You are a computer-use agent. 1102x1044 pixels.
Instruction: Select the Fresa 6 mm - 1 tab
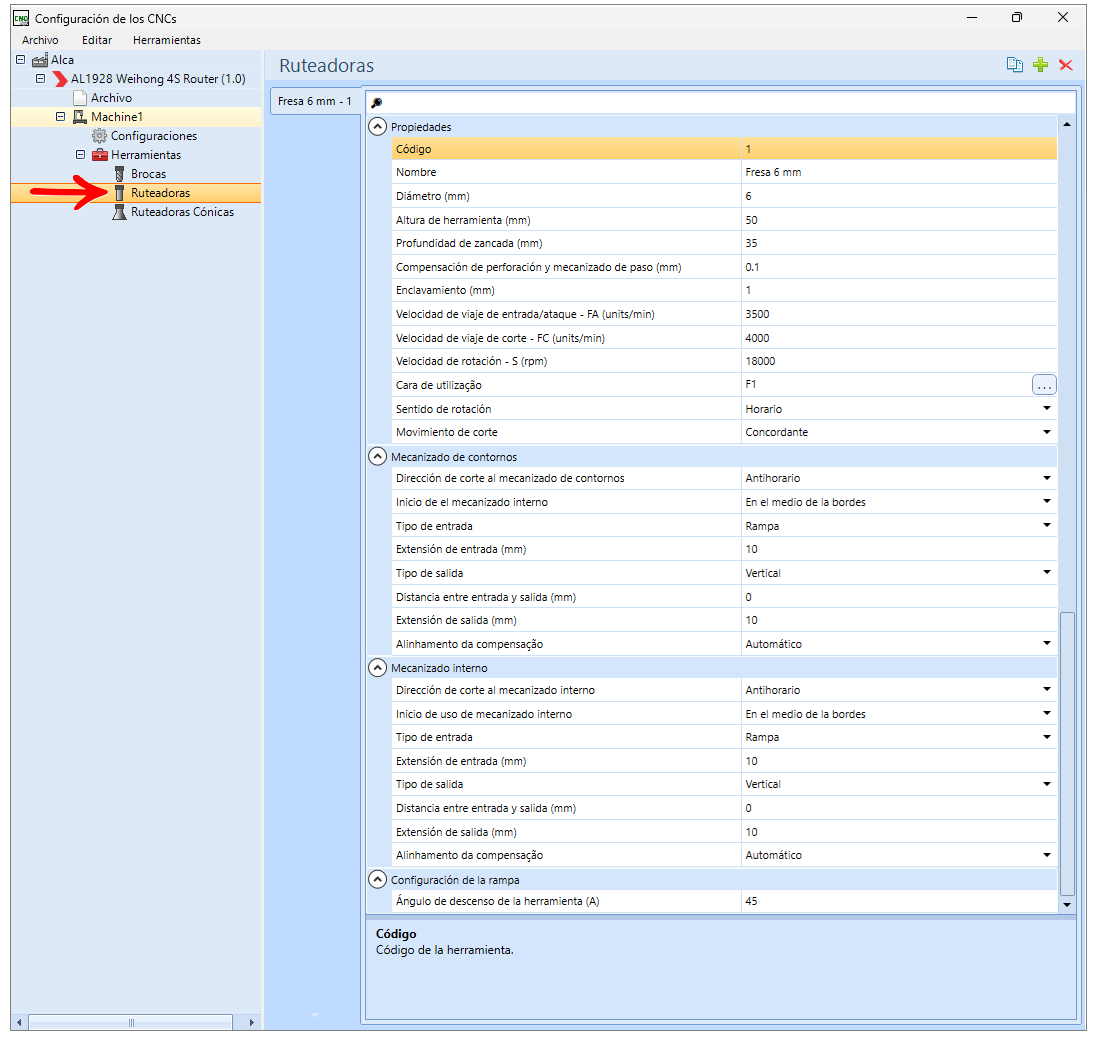coord(315,101)
